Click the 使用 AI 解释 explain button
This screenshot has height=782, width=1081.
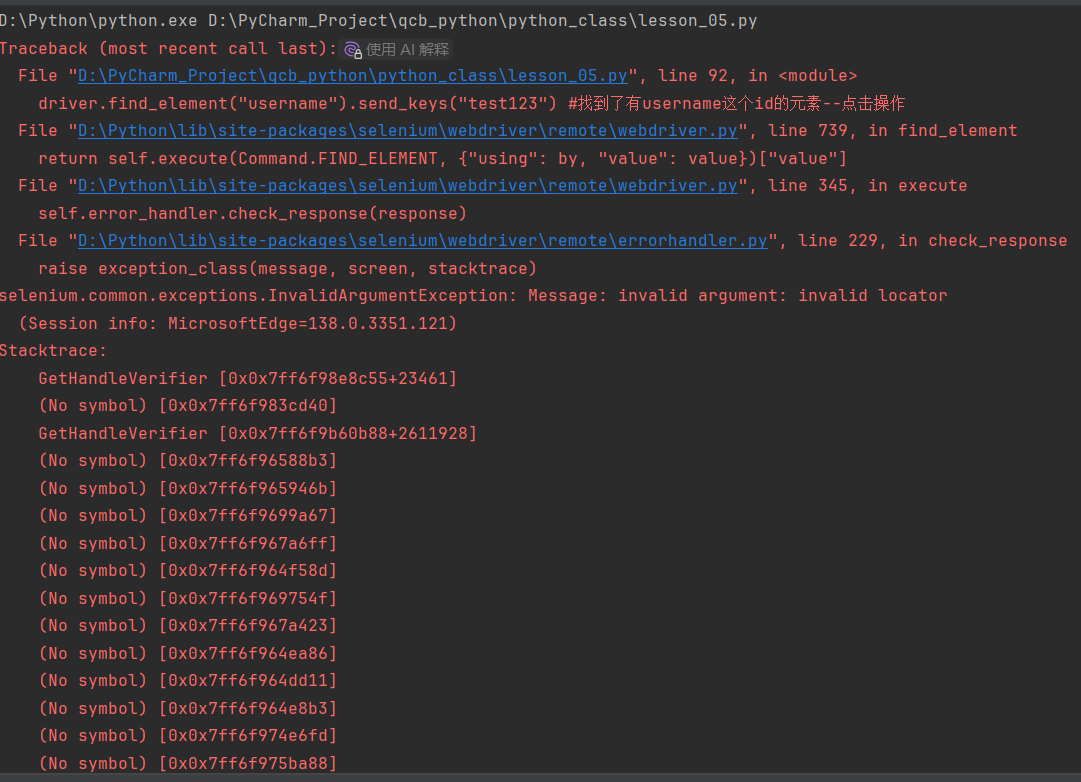pyautogui.click(x=397, y=50)
